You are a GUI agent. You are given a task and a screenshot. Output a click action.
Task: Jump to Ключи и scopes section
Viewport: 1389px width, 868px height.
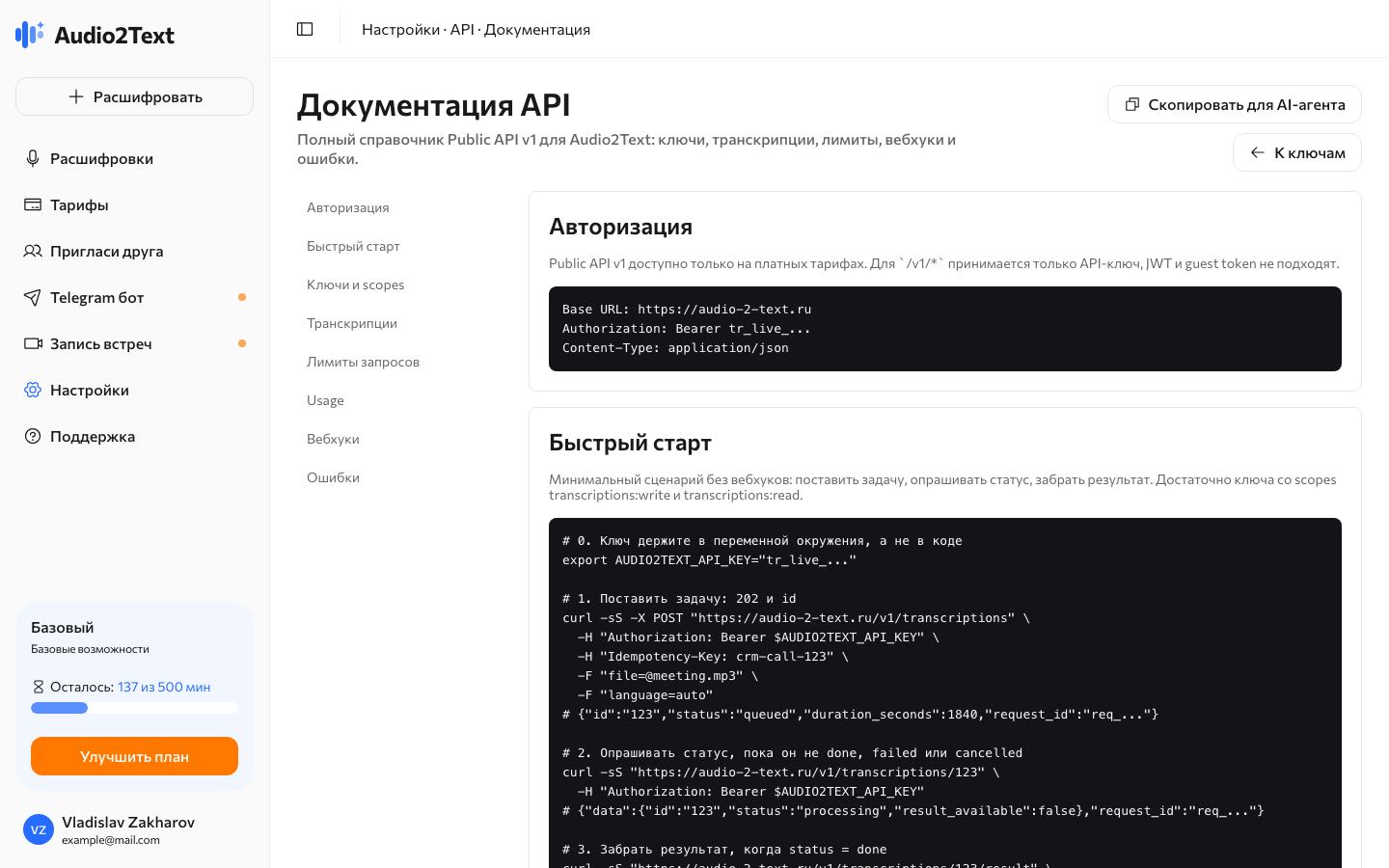[x=355, y=285]
